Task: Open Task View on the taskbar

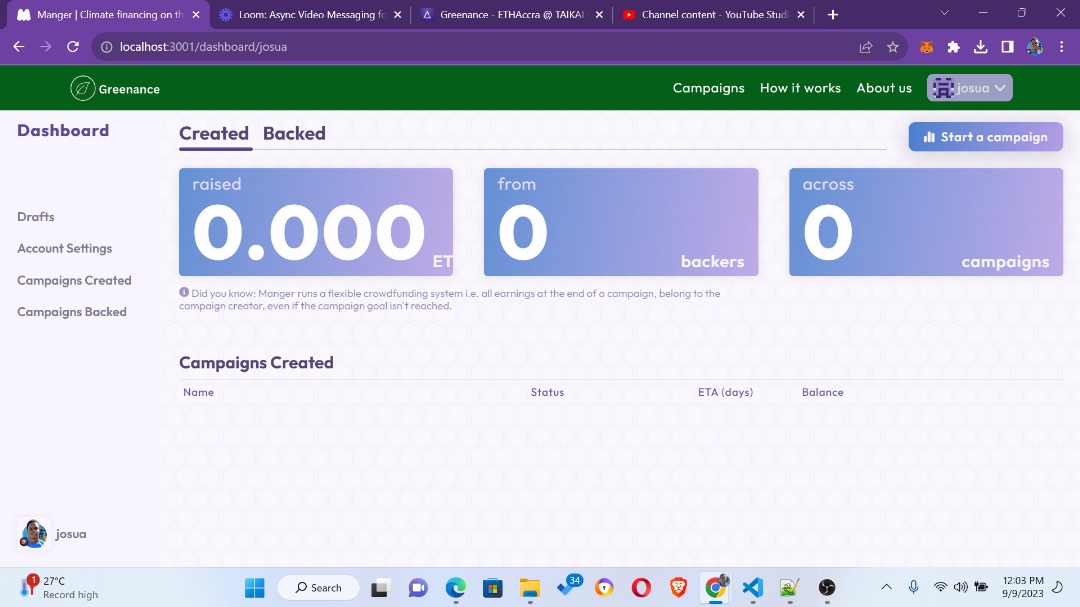Action: click(380, 588)
